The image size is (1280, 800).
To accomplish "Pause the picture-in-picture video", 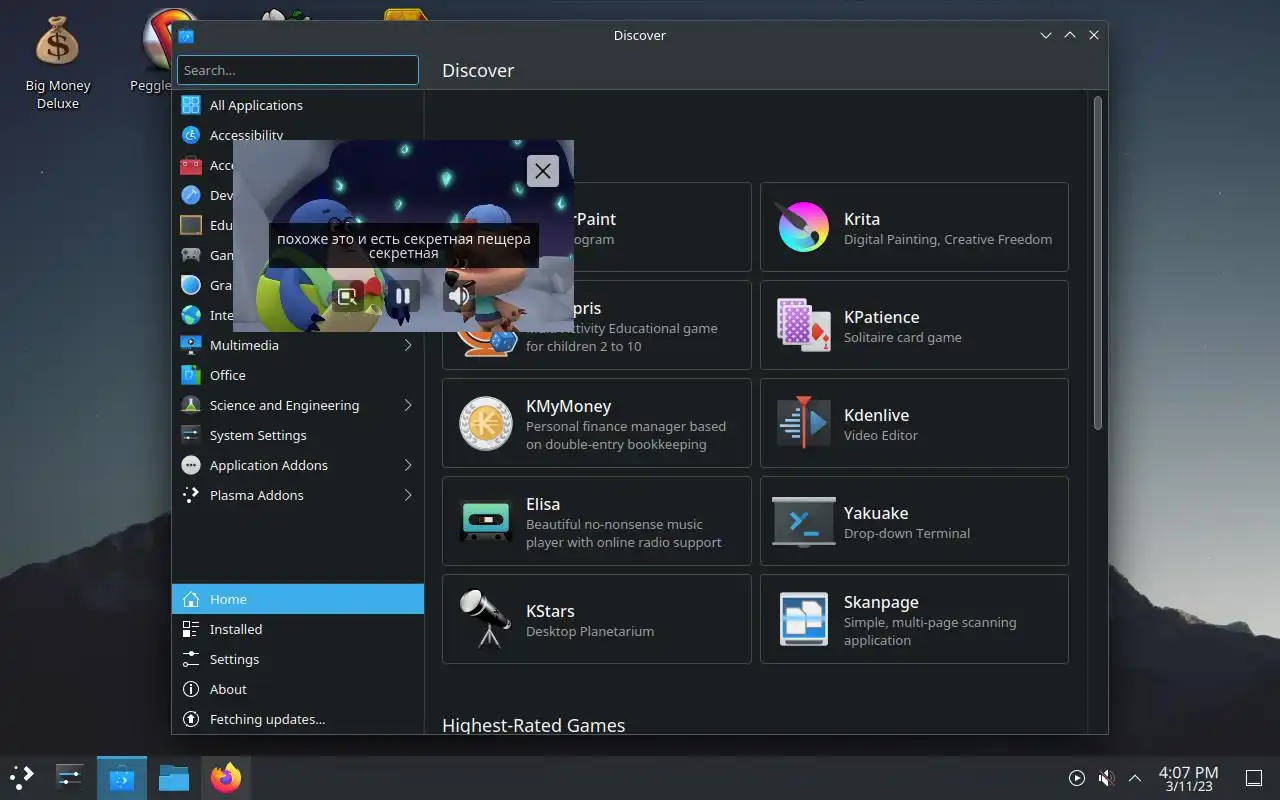I will point(403,296).
